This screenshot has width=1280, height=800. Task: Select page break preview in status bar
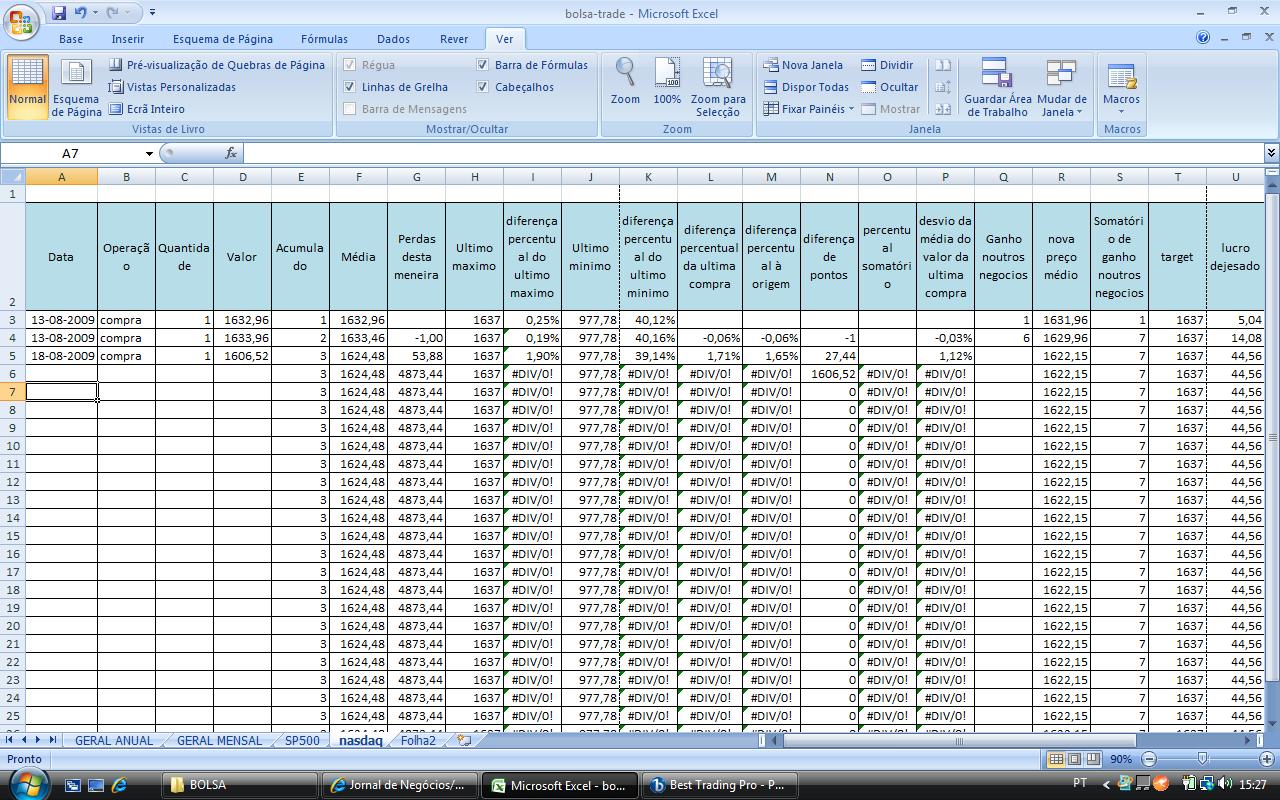tap(1093, 759)
